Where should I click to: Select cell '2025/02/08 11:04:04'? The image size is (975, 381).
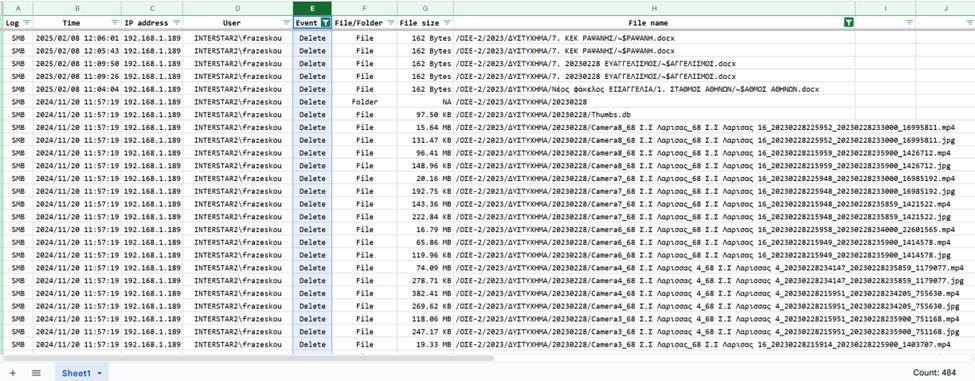coord(77,89)
